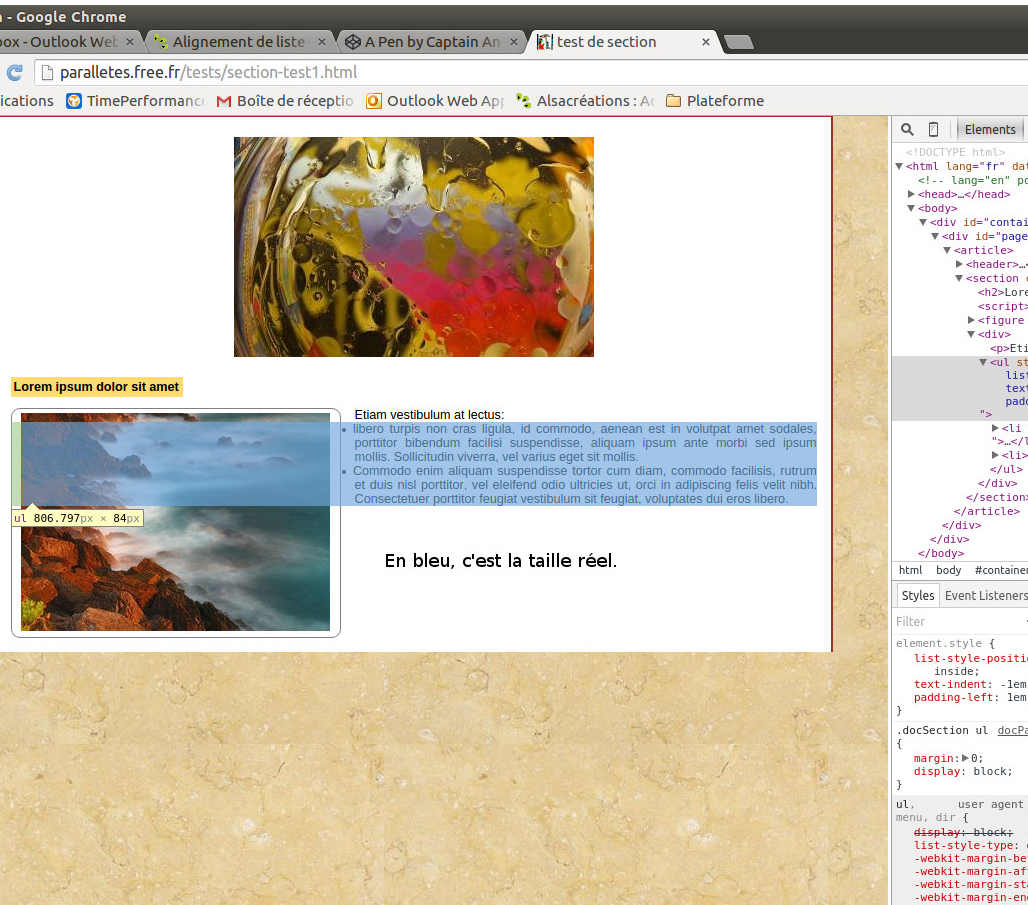Collapse the article node in the DOM tree

[x=947, y=251]
